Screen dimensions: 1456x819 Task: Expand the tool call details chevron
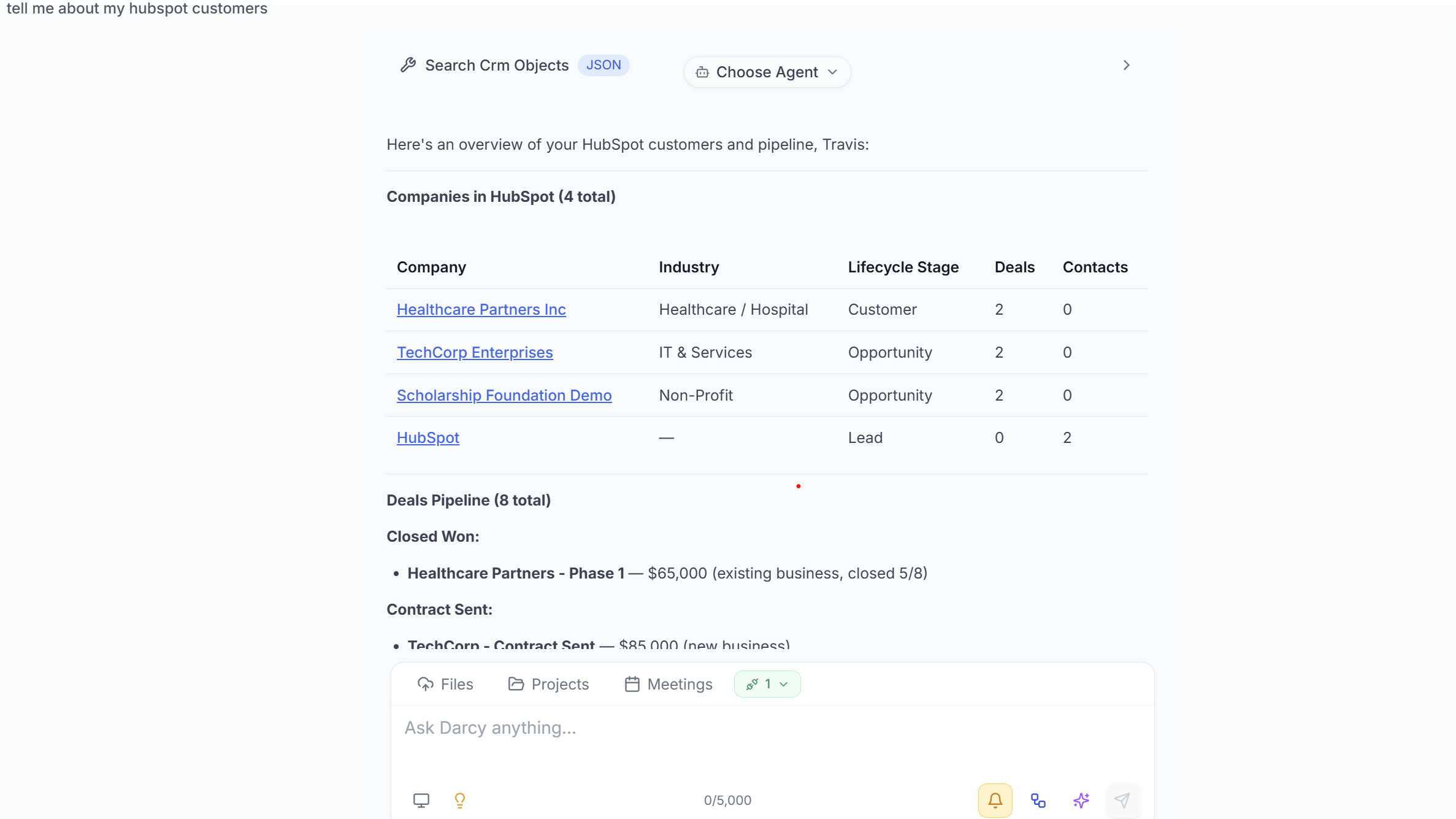pyautogui.click(x=1126, y=65)
